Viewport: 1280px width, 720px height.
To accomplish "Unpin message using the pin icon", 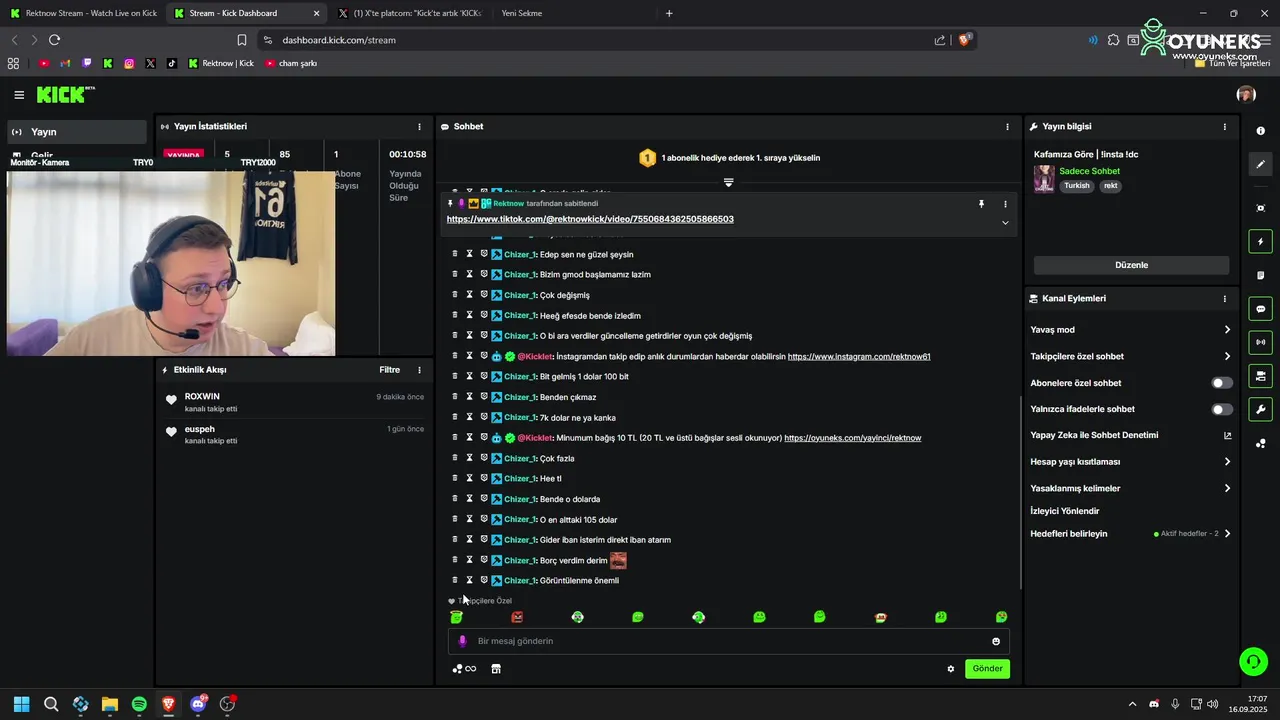I will tap(981, 204).
